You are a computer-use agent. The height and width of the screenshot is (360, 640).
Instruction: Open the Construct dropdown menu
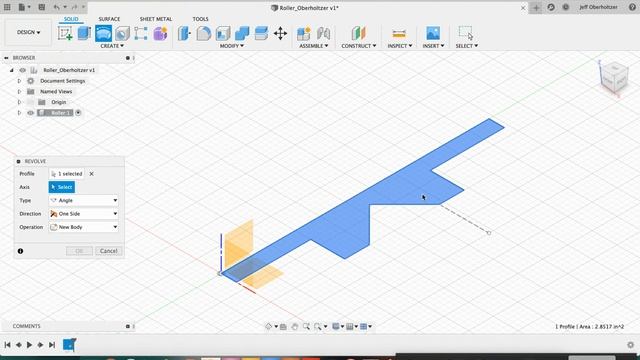click(x=359, y=46)
